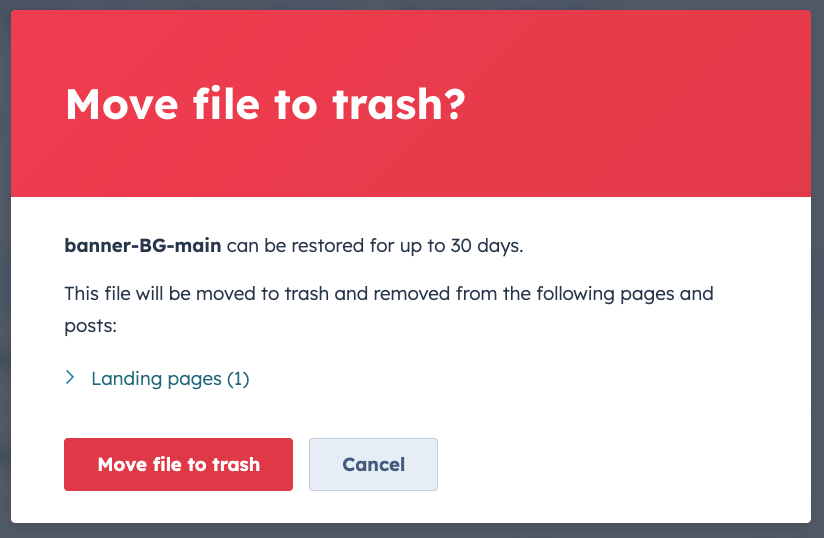This screenshot has height=538, width=824.
Task: Click the Cancel button
Action: pos(373,464)
